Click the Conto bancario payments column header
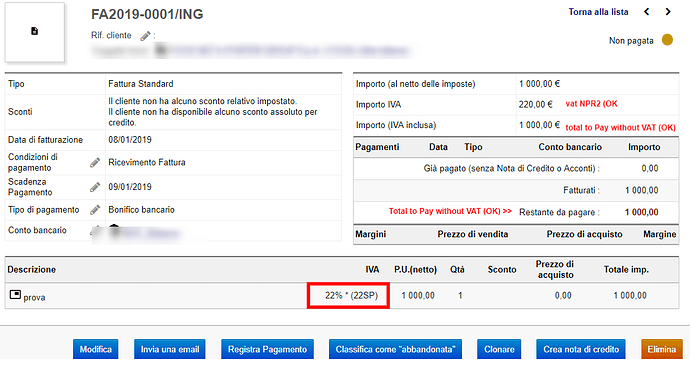690x367 pixels. point(570,147)
